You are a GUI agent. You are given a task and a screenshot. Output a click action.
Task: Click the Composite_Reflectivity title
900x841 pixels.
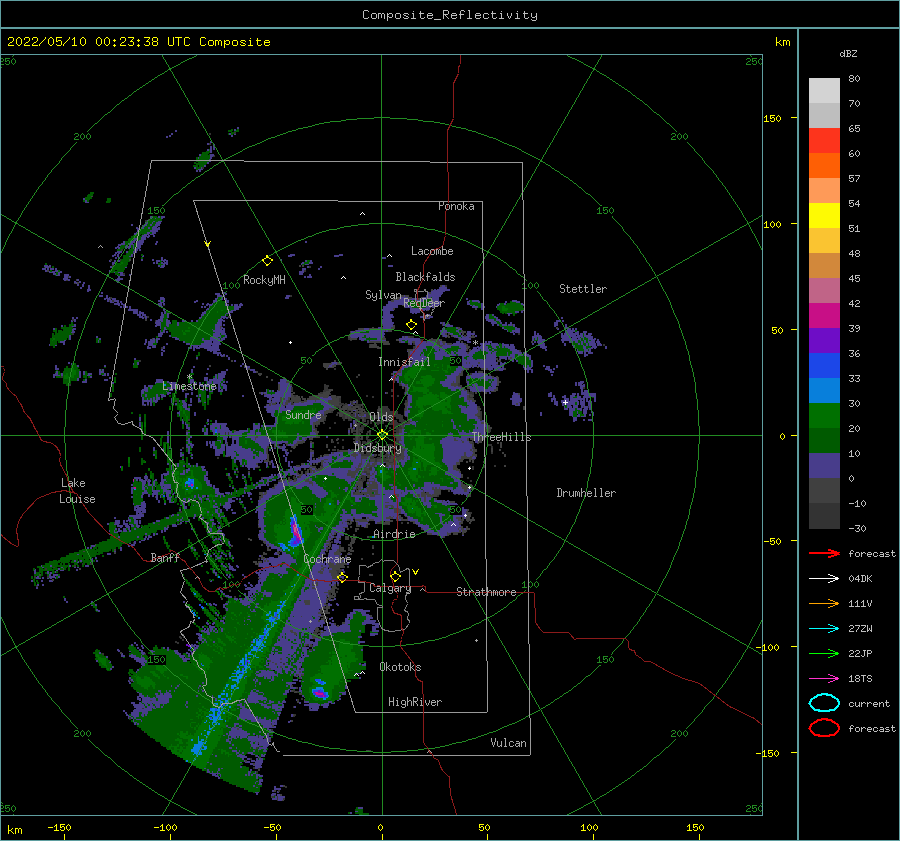pyautogui.click(x=450, y=15)
